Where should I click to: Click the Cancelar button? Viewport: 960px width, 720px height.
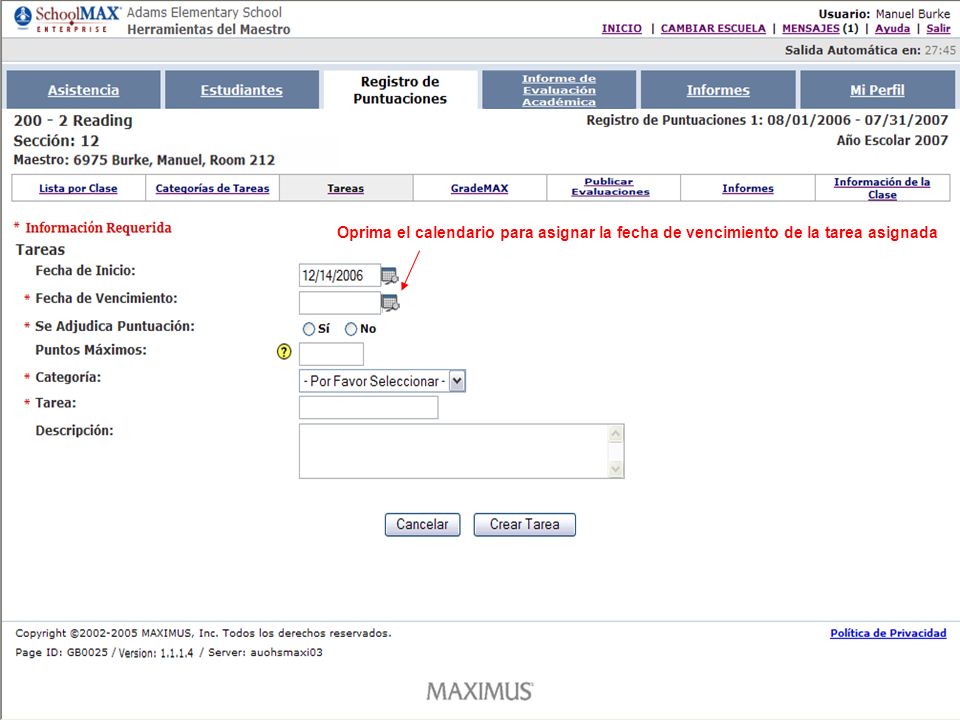pyautogui.click(x=422, y=525)
